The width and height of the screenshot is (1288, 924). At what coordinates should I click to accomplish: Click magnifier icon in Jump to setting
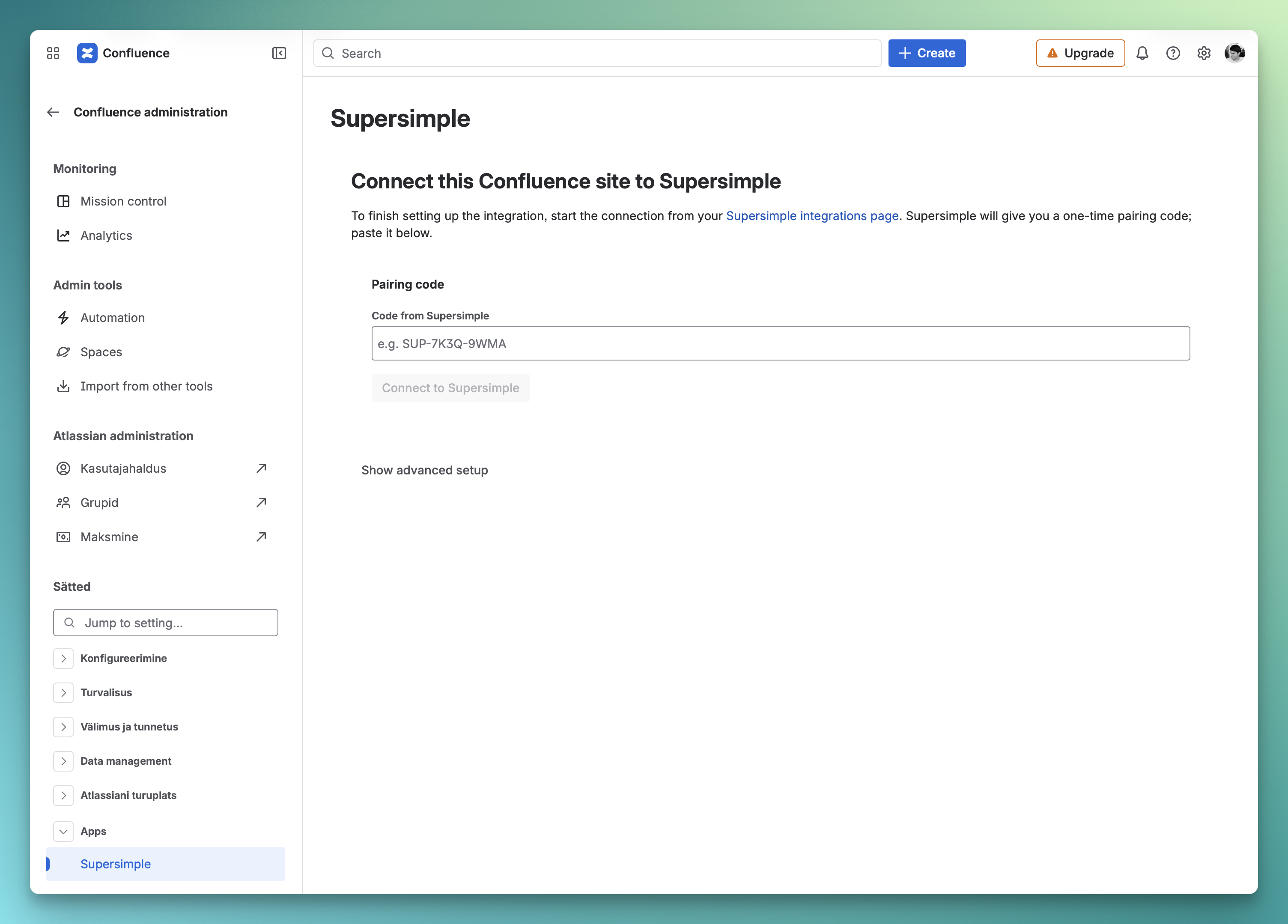click(x=69, y=623)
